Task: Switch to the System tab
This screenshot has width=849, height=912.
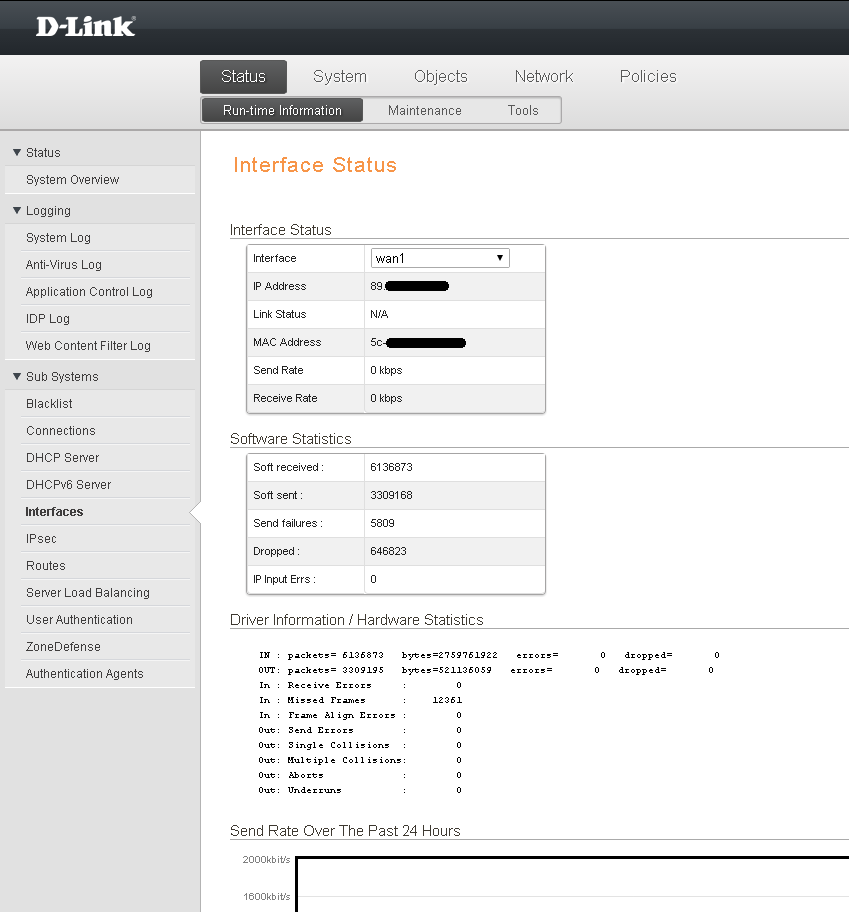Action: 339,77
